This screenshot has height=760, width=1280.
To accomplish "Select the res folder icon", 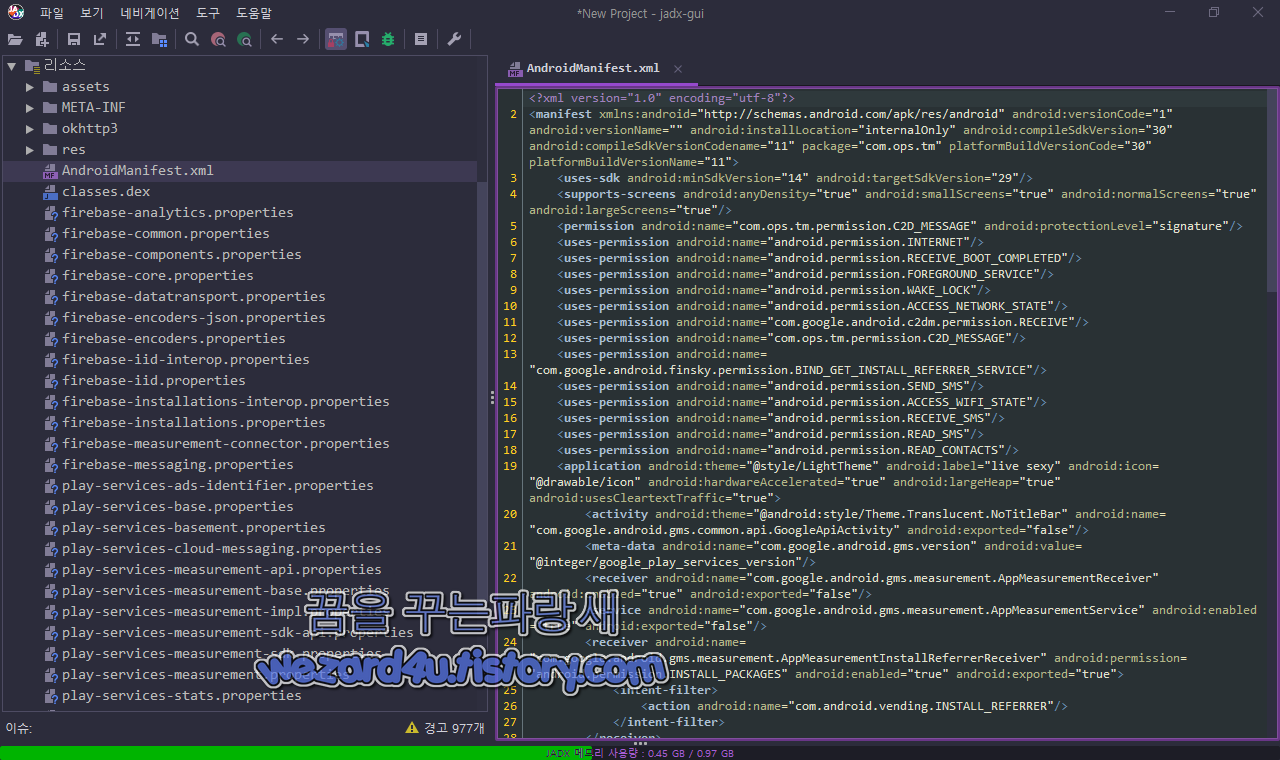I will click(x=50, y=150).
